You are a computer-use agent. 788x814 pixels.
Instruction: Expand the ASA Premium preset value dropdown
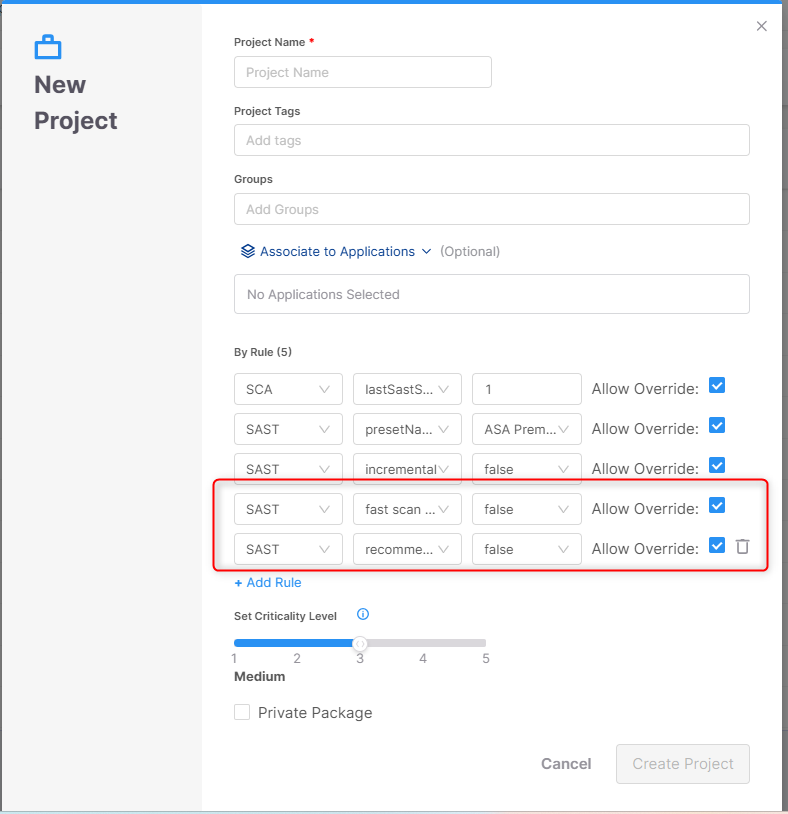click(x=526, y=429)
